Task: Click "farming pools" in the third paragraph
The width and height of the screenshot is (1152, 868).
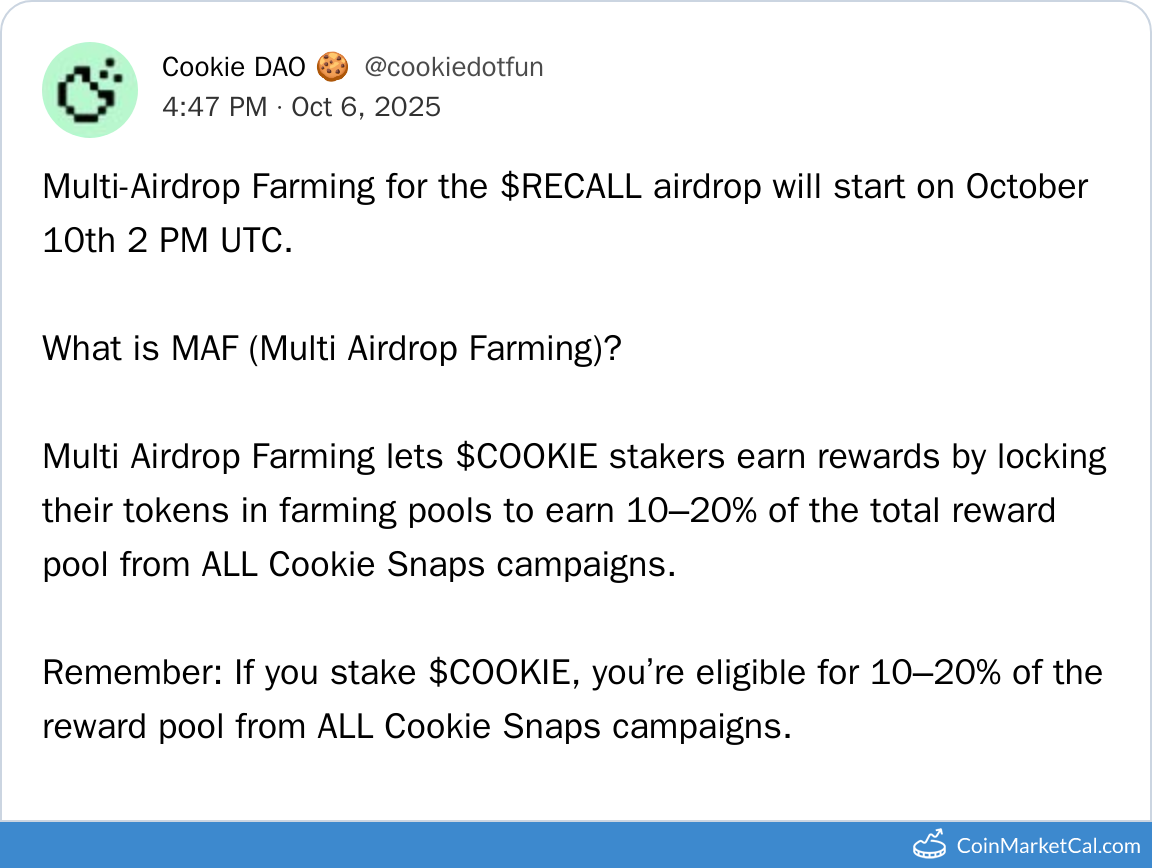Action: pyautogui.click(x=385, y=511)
